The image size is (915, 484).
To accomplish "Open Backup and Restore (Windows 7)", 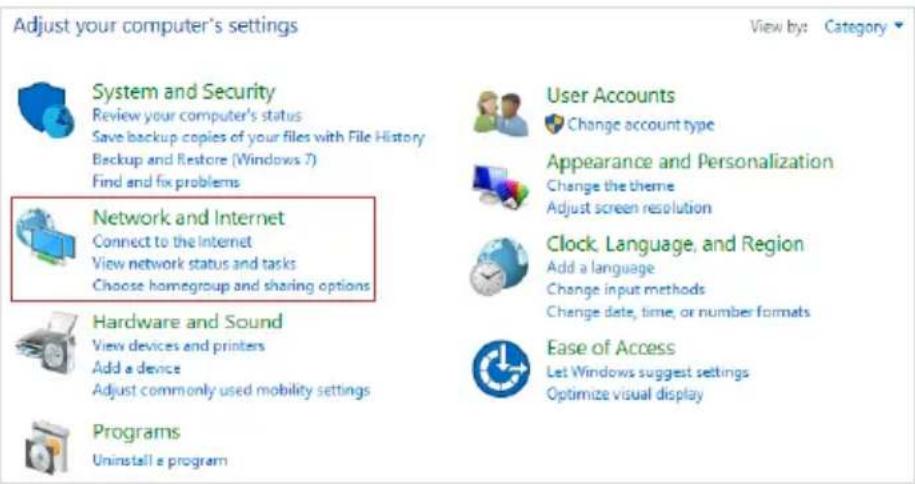I will 204,159.
